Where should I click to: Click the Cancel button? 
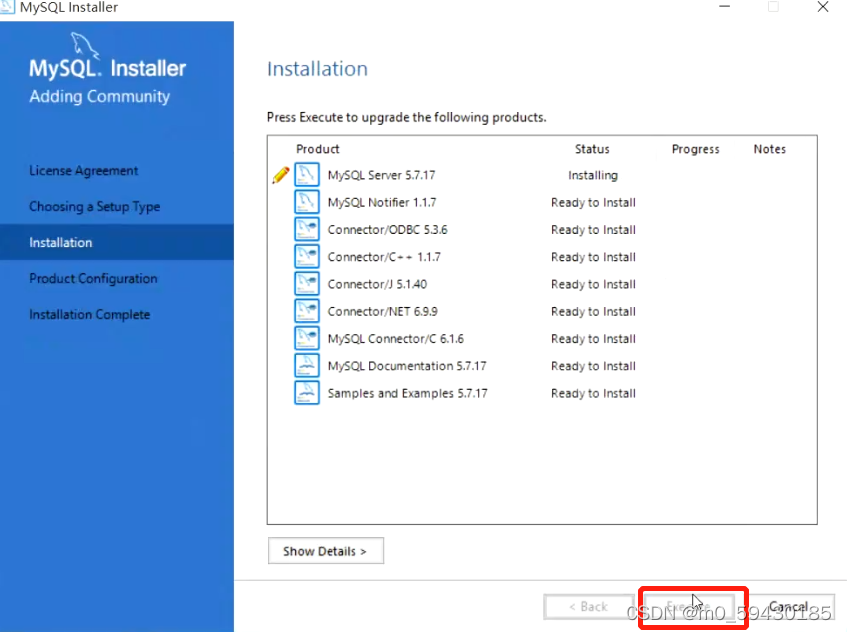(789, 607)
